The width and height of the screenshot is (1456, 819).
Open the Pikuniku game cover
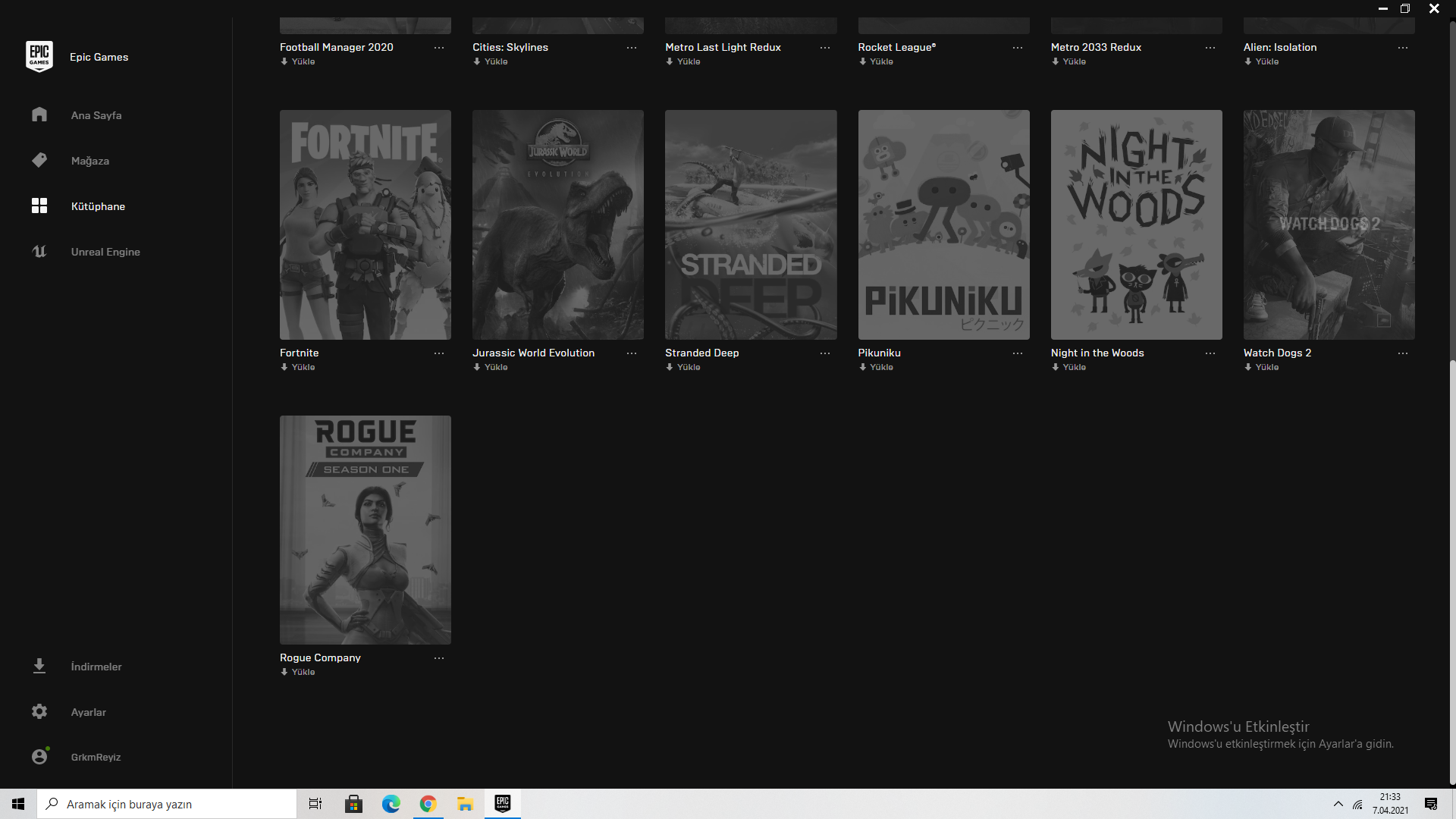click(x=943, y=224)
